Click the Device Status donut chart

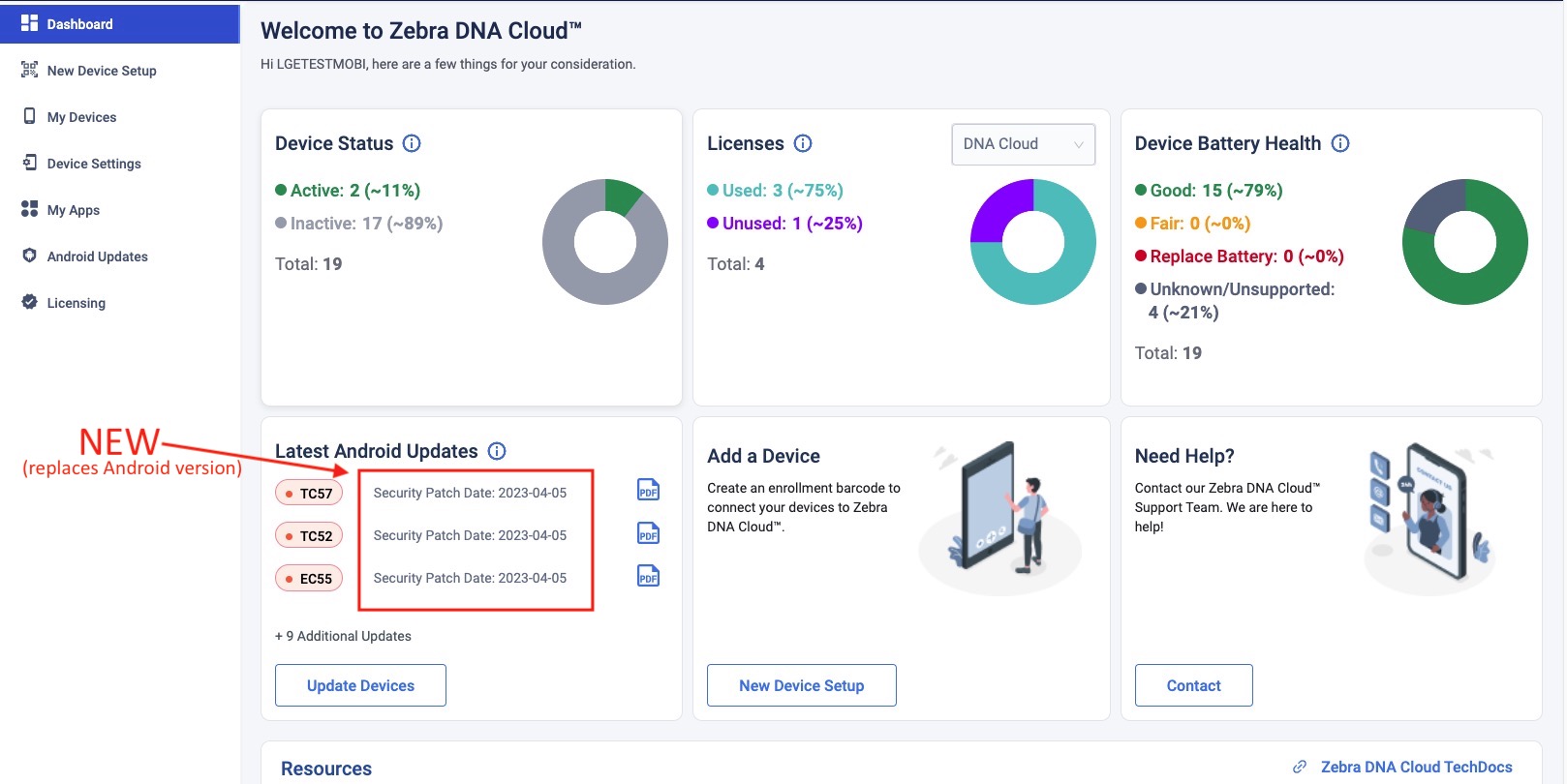605,242
